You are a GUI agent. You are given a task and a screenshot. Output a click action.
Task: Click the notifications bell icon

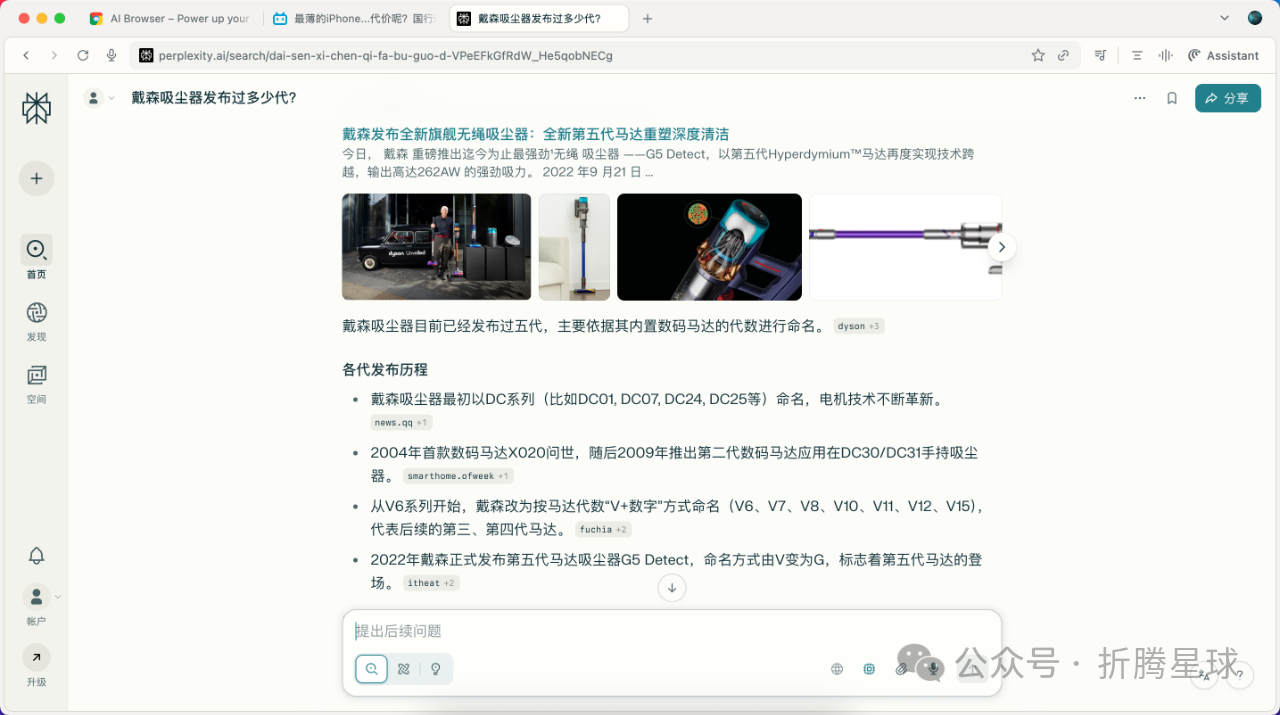(36, 555)
